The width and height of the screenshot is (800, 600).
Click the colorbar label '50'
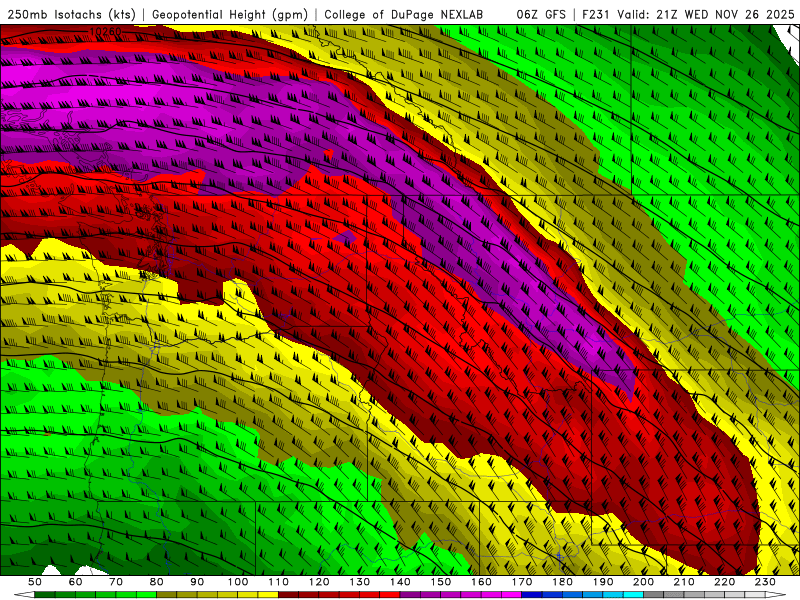point(35,582)
